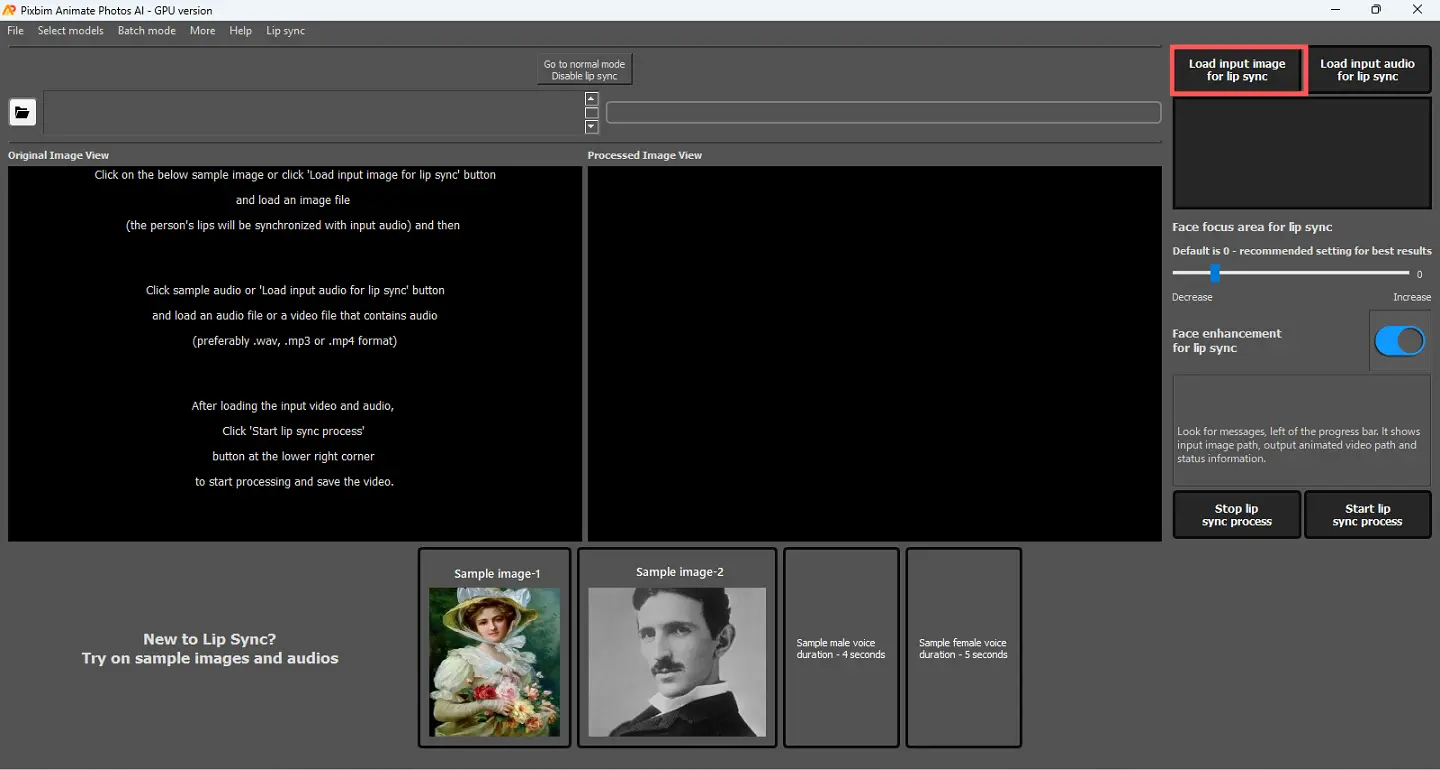The image size is (1440, 770).
Task: Click the Pixbim app logo in title bar
Action: (10, 10)
